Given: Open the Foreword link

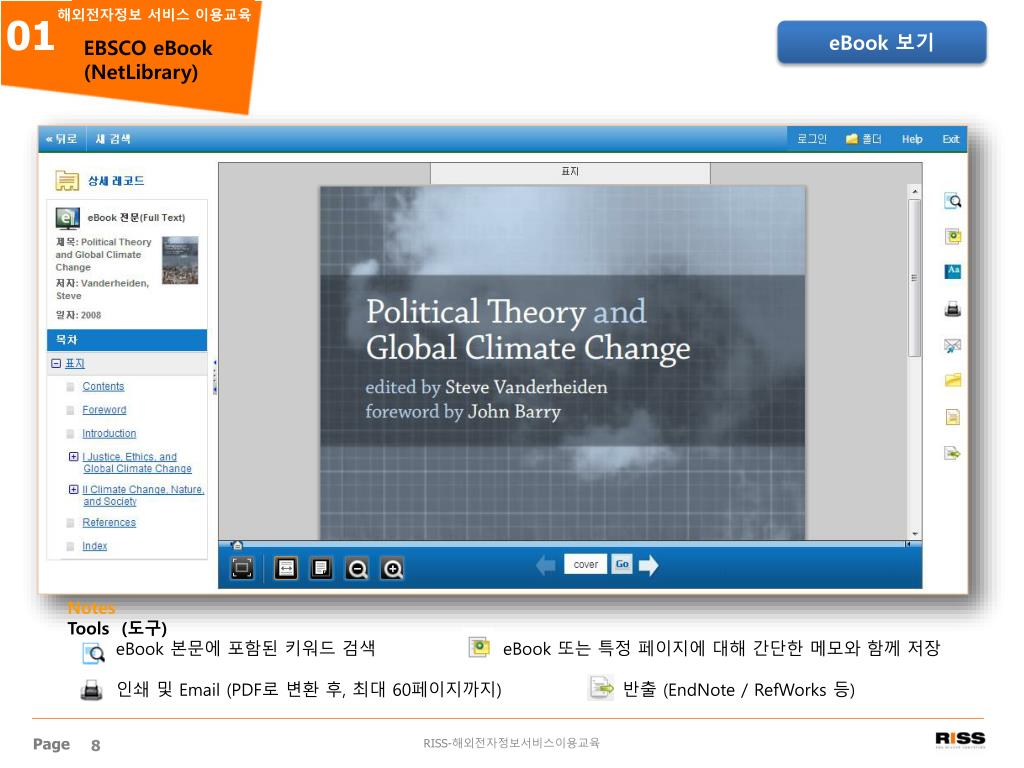Looking at the screenshot, I should click(x=104, y=410).
